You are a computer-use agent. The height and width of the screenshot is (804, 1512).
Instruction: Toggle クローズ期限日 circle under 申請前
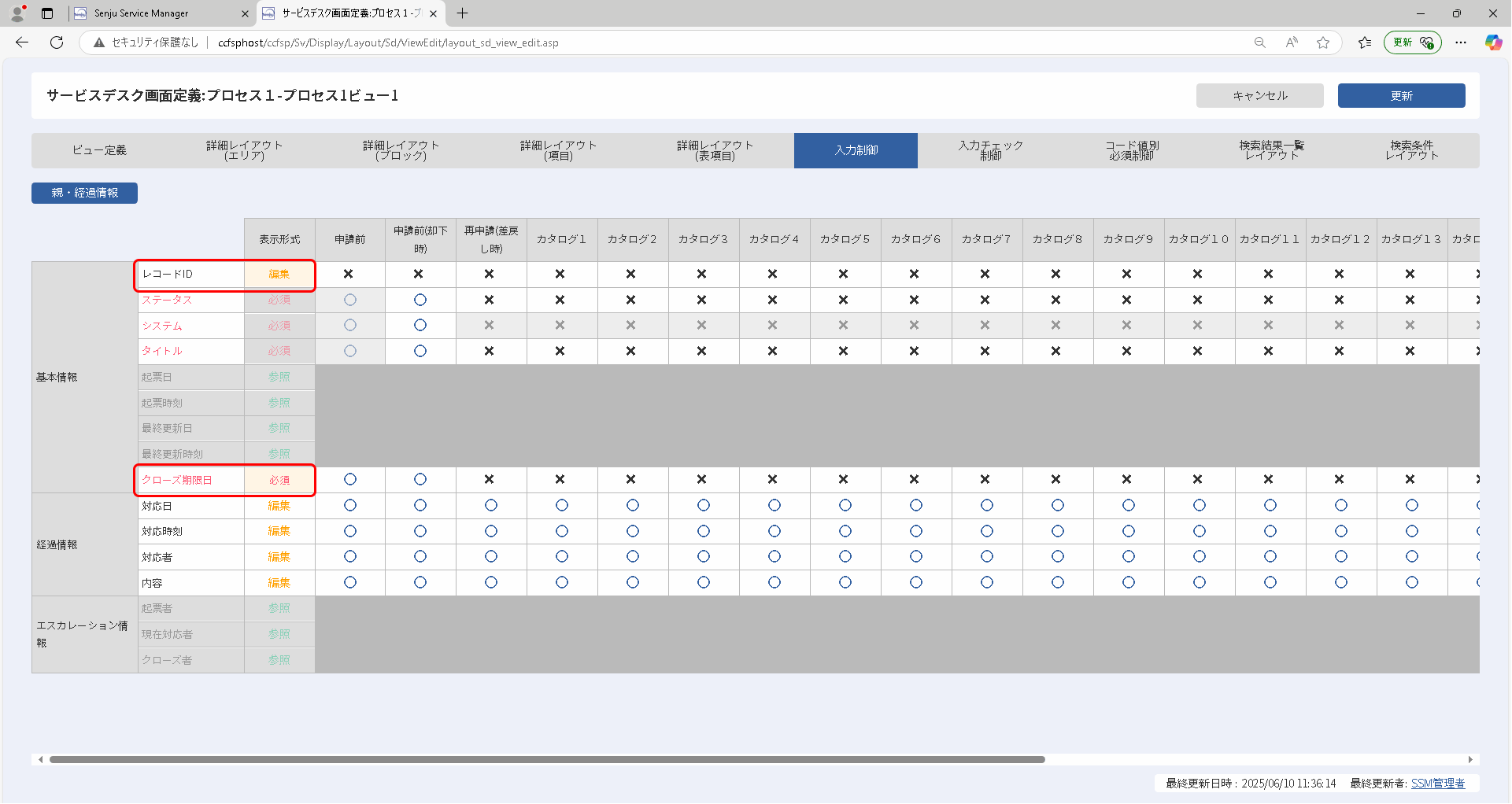[350, 480]
